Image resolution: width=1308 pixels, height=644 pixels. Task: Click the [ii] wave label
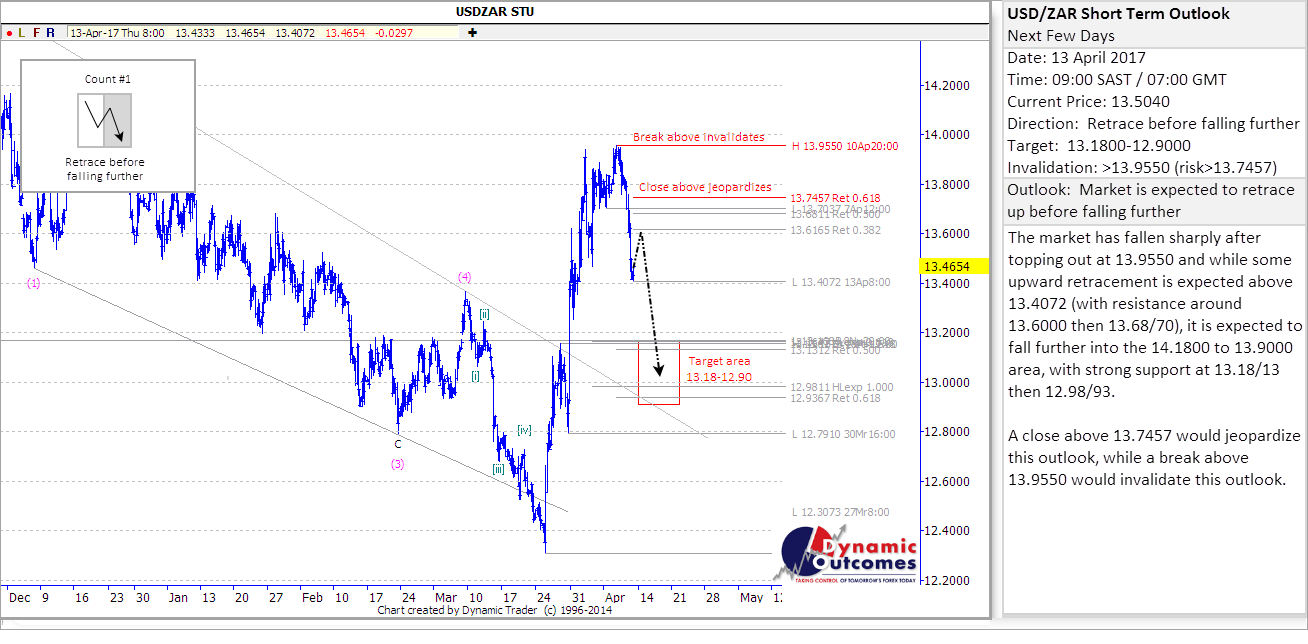pyautogui.click(x=484, y=314)
